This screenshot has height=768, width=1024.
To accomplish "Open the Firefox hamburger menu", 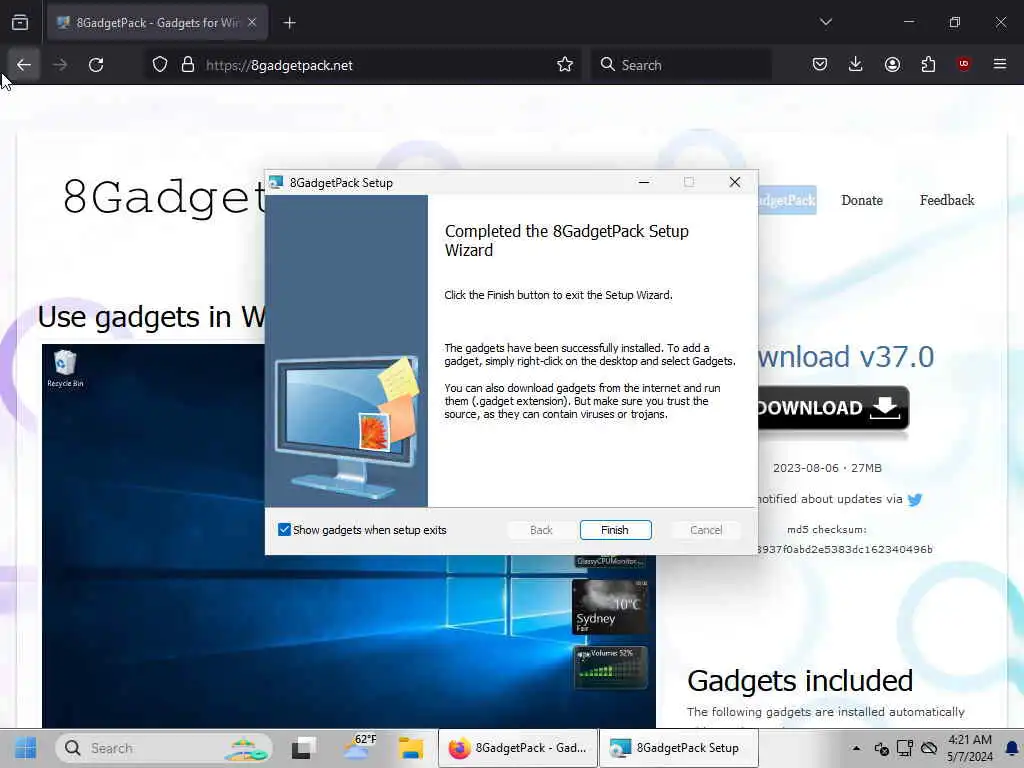I will [1000, 64].
